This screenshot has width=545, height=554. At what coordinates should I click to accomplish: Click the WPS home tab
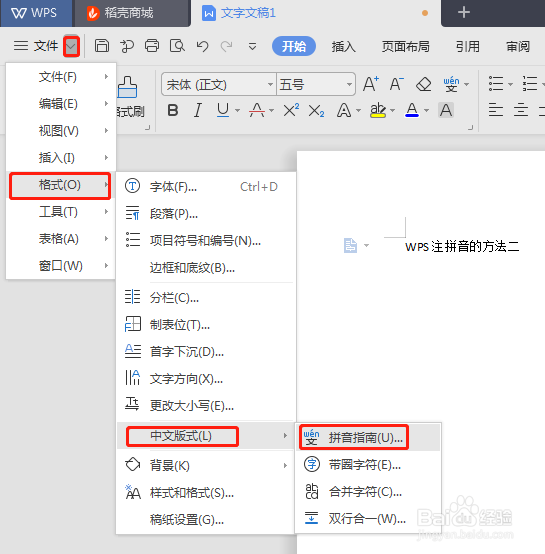tap(36, 13)
